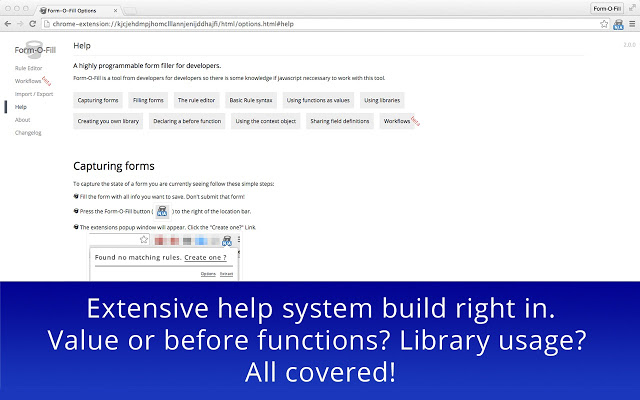Click Form-O-Fill icon in popup screenshot
The image size is (640, 400).
pyautogui.click(x=227, y=241)
